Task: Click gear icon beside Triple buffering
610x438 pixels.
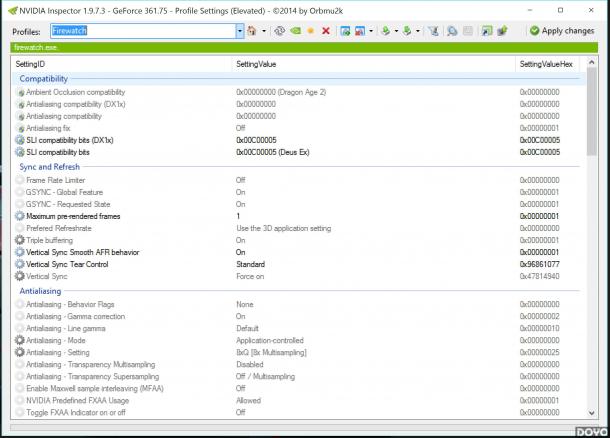Action: (19, 240)
